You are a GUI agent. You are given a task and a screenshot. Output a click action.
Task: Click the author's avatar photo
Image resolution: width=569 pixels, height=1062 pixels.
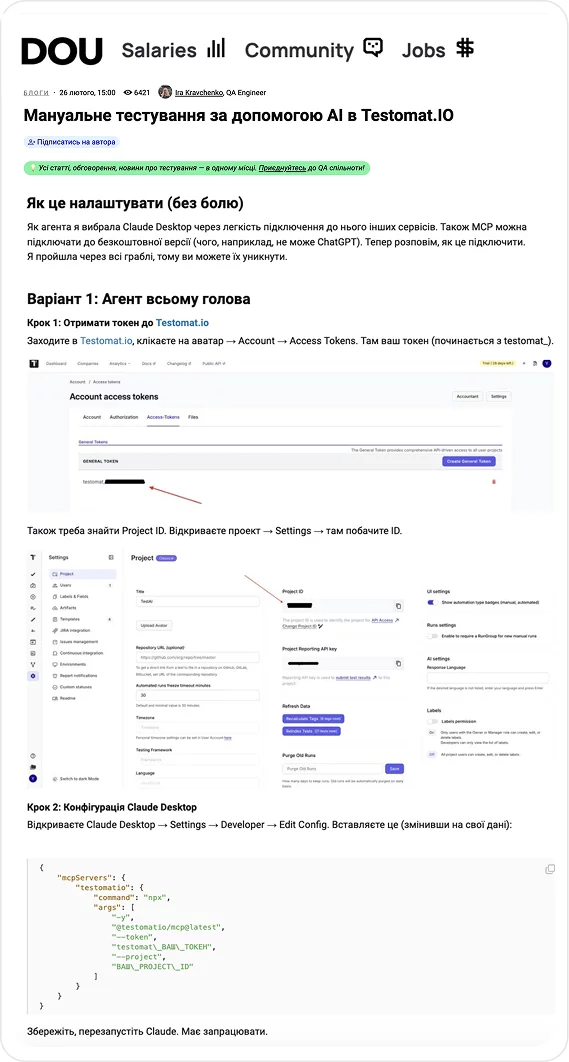165,92
